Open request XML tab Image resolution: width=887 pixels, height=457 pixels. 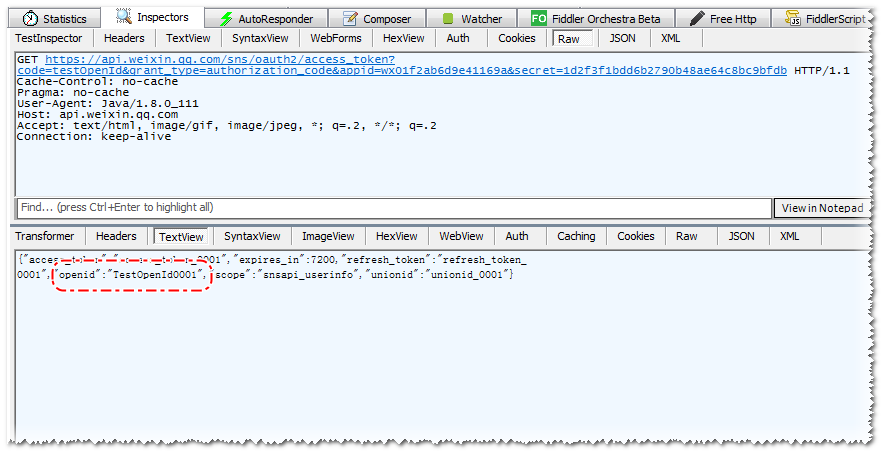pos(670,38)
